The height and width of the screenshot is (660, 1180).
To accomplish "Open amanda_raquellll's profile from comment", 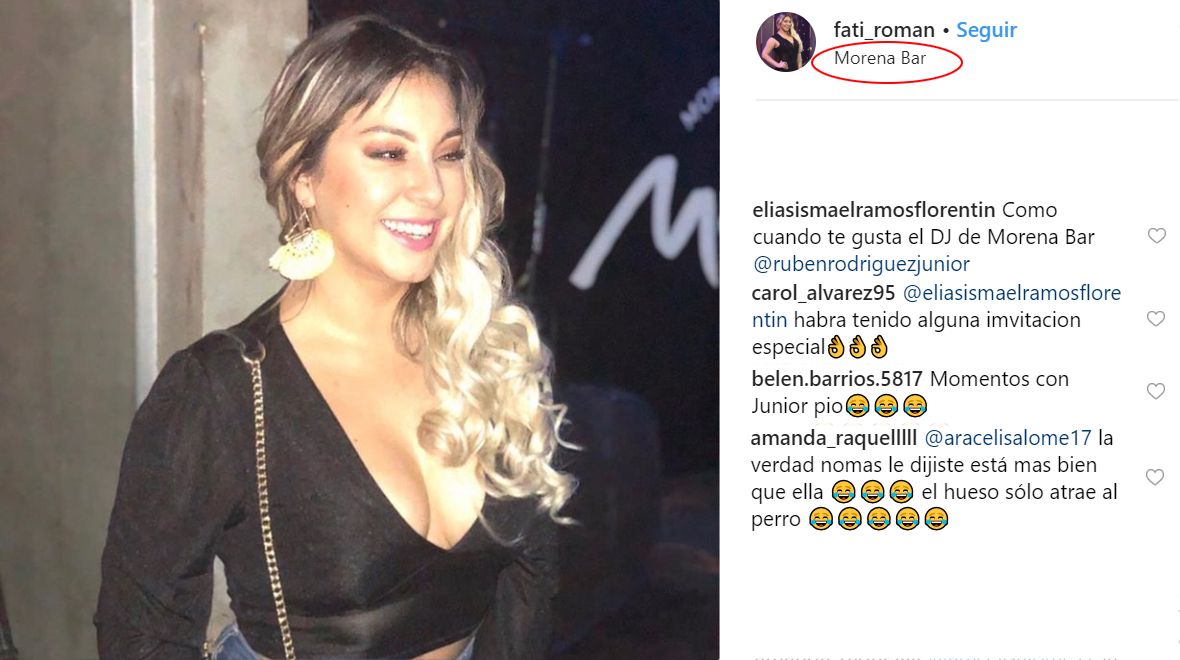I will click(834, 438).
